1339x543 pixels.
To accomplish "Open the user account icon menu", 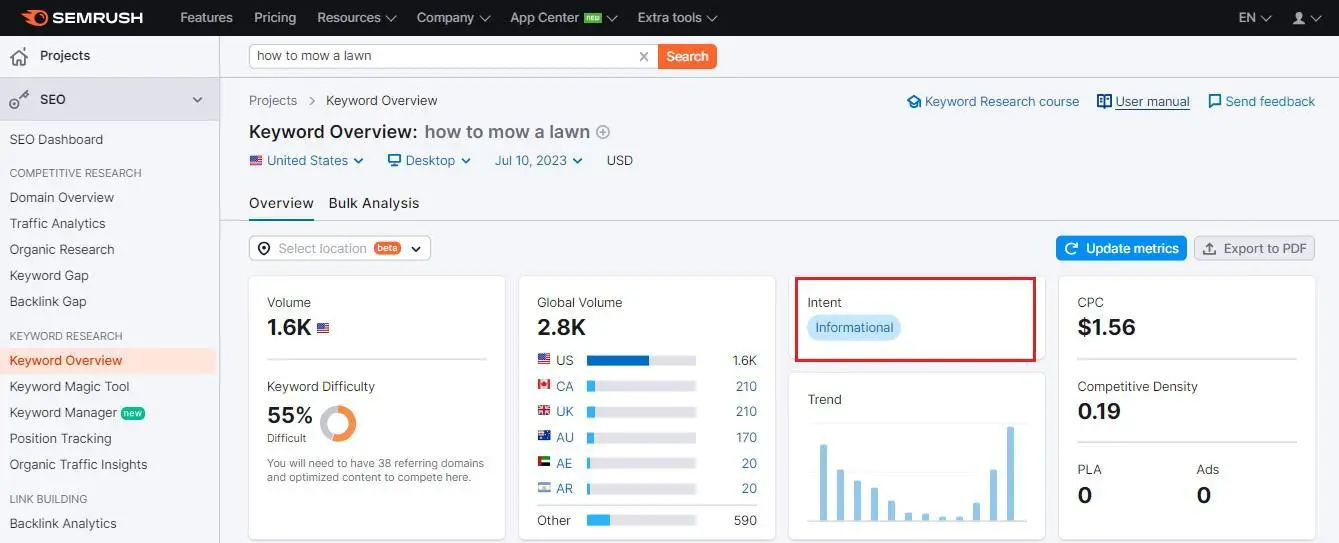I will [1306, 18].
